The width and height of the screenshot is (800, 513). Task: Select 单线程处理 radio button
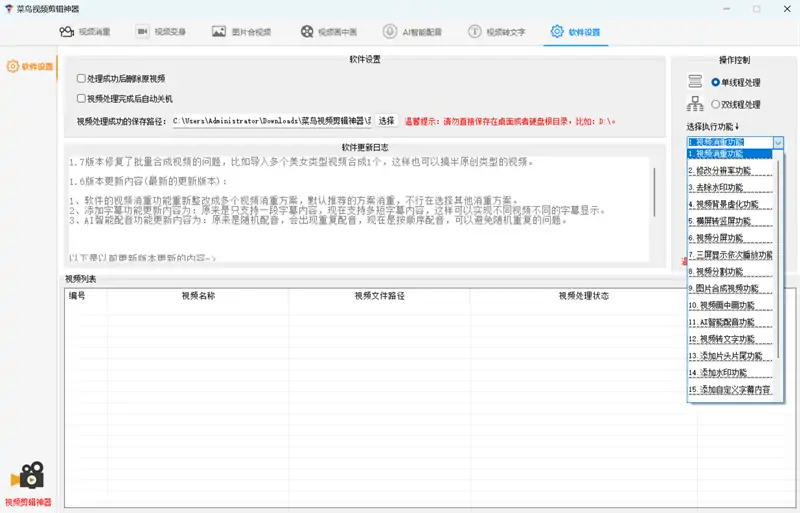click(715, 82)
